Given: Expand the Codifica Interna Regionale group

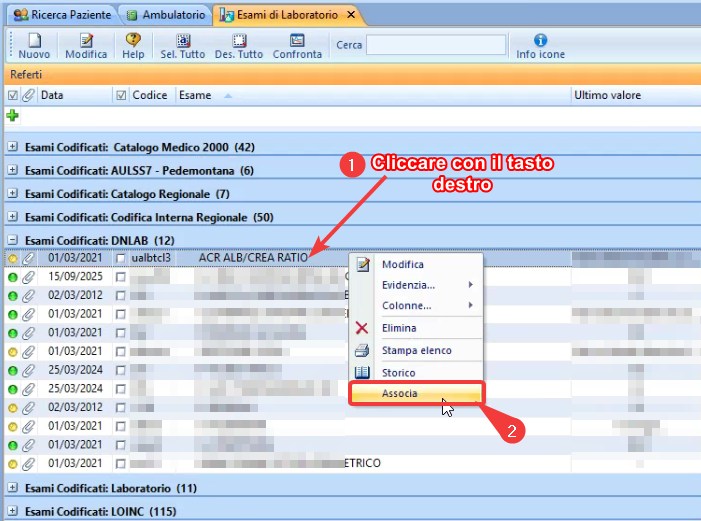Looking at the screenshot, I should coord(13,216).
